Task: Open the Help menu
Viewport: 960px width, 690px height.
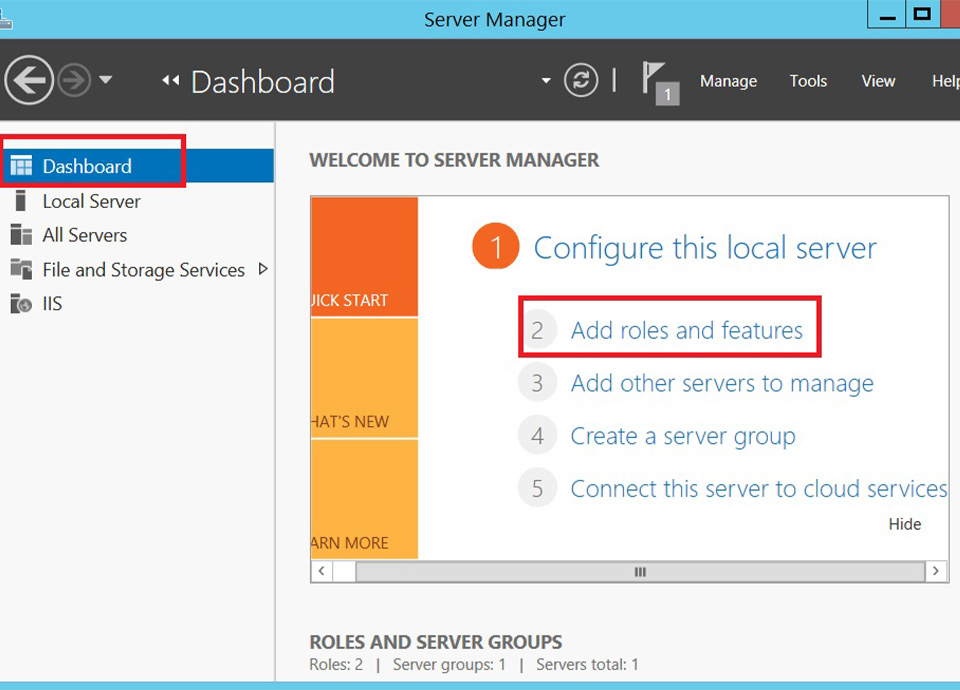Action: [x=945, y=81]
